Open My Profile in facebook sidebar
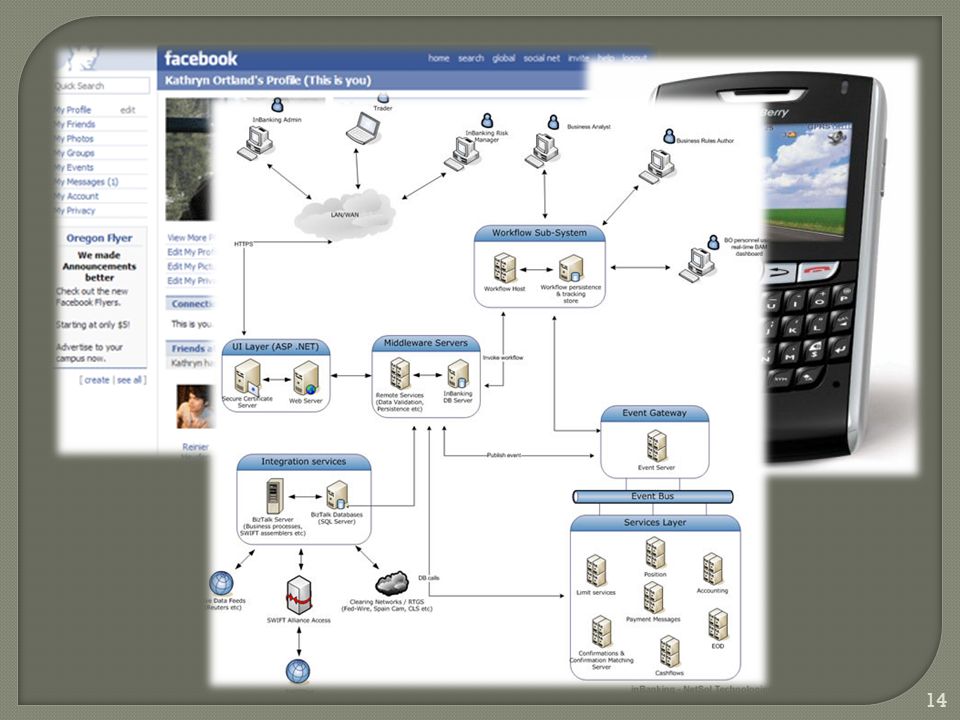Screen dimensions: 960x720 tap(73, 110)
